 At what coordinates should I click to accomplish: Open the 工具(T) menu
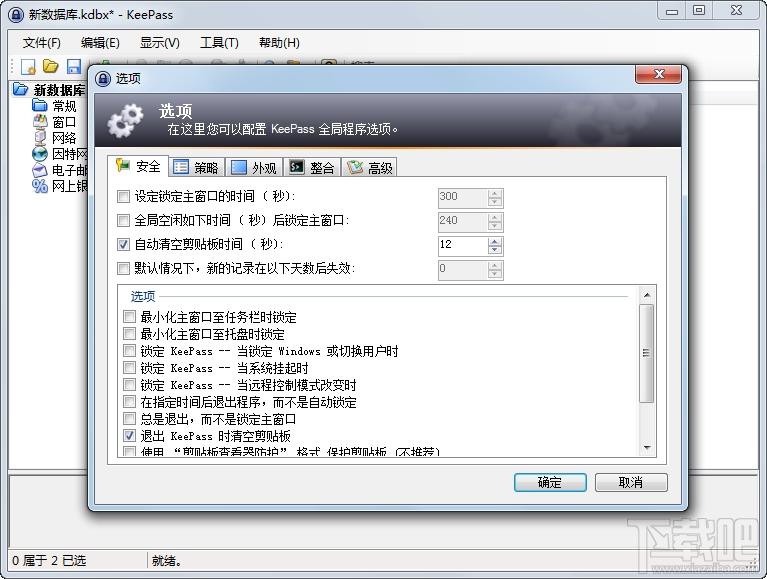pyautogui.click(x=219, y=43)
